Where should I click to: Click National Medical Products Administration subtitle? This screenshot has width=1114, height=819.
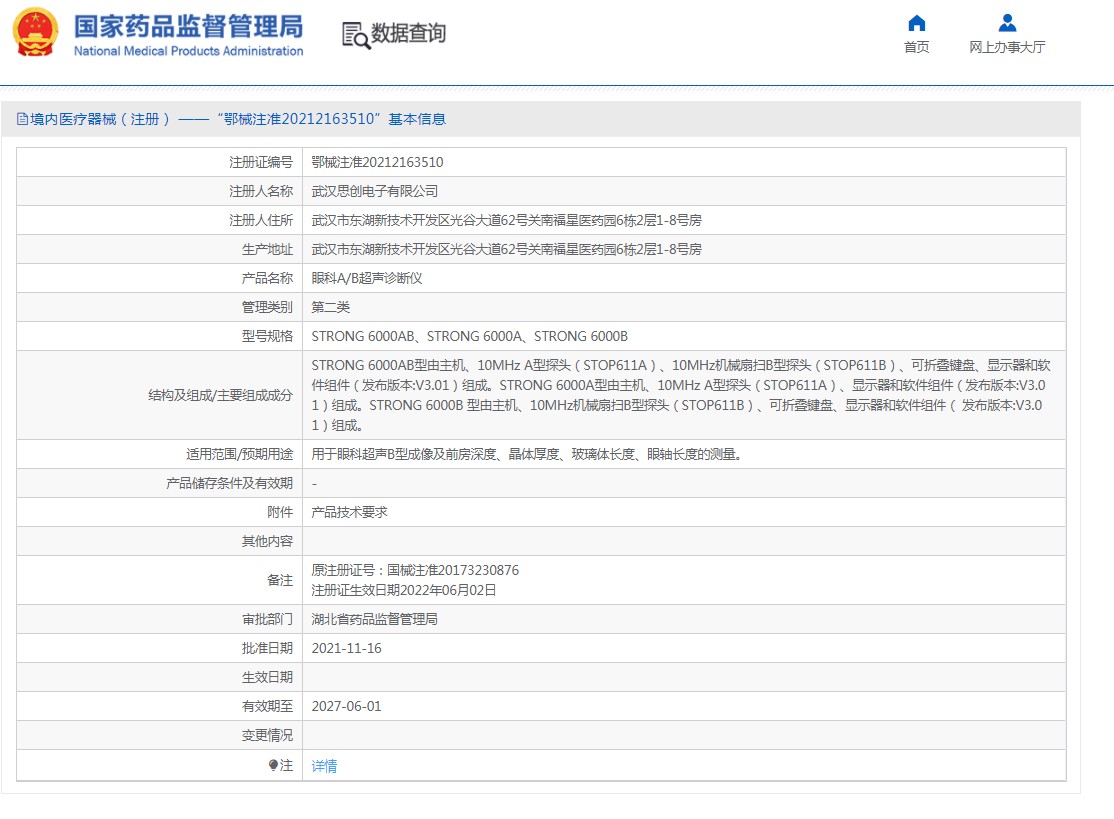pos(188,51)
